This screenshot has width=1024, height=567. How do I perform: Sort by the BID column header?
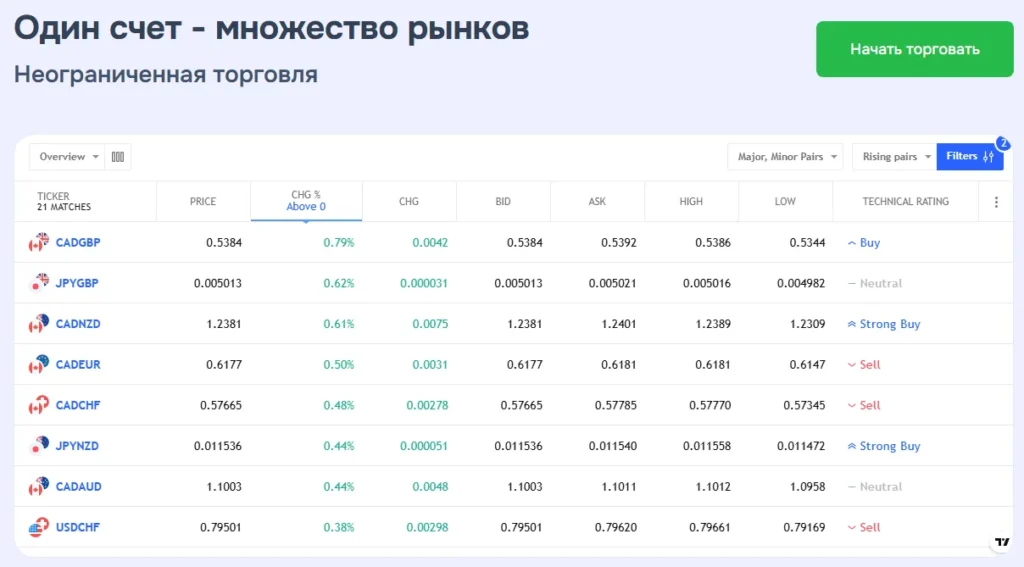click(x=503, y=201)
